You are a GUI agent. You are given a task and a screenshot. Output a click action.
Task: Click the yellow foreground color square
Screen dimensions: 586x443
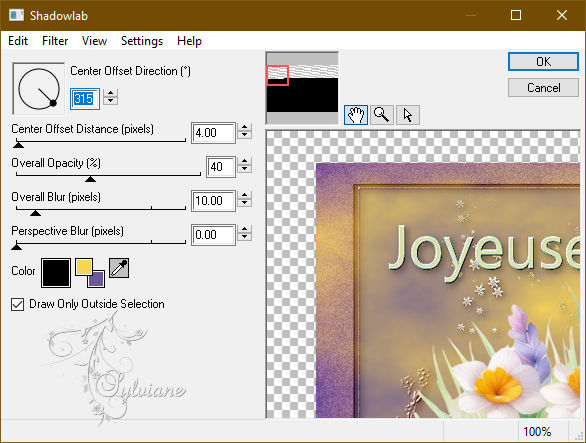coord(84,267)
